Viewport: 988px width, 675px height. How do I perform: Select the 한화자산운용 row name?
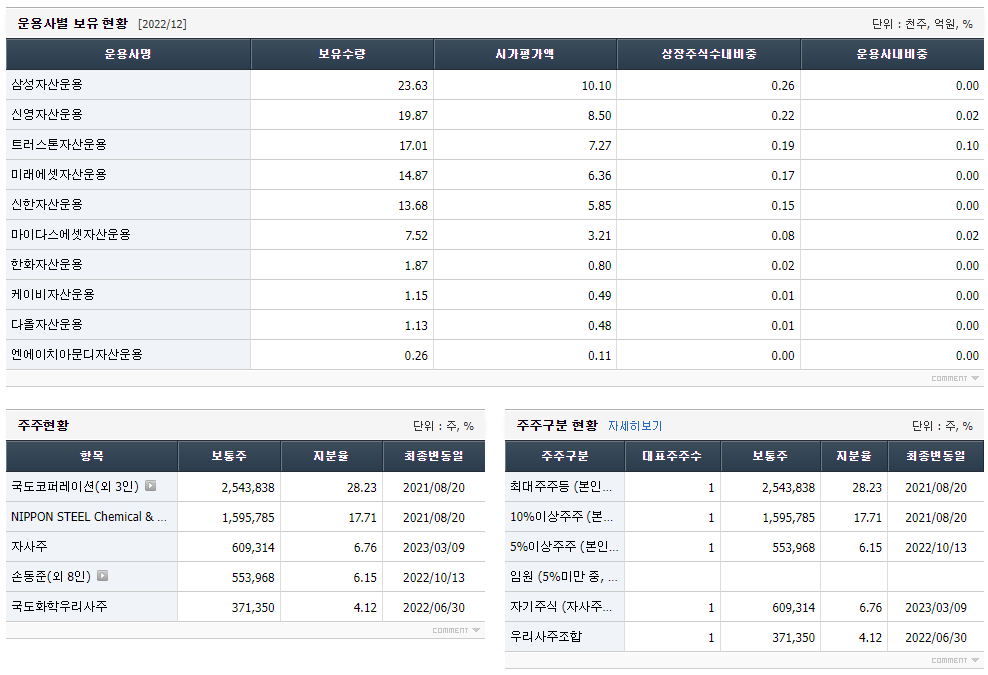pos(47,265)
